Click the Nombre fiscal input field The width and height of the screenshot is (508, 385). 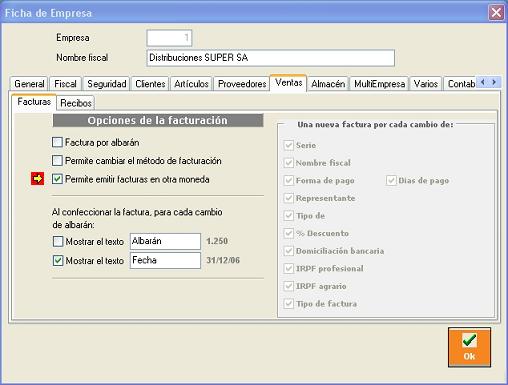pos(271,58)
